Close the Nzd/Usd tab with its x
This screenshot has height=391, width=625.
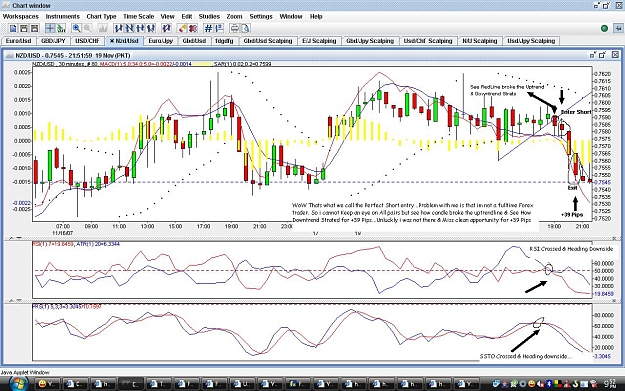coord(112,41)
